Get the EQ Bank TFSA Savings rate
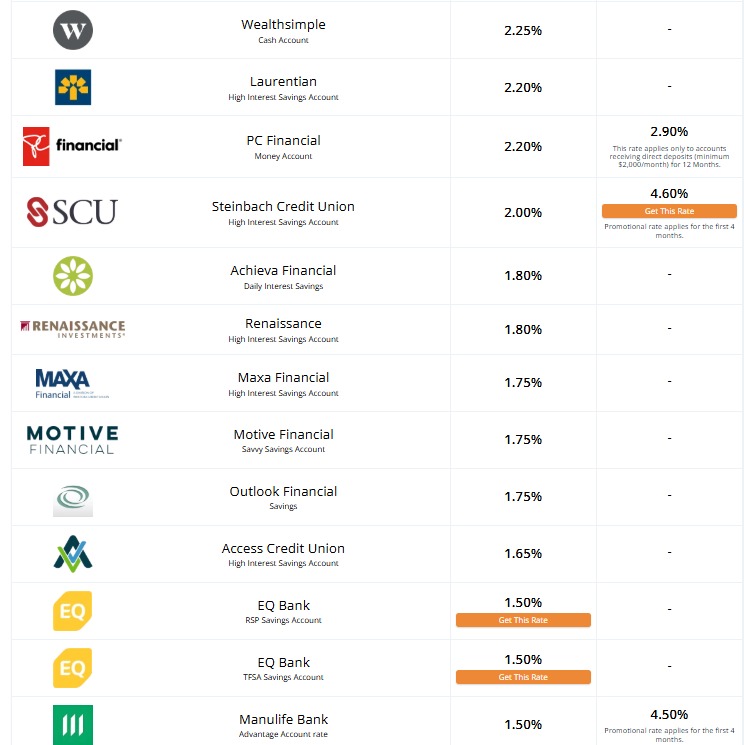Image resolution: width=744 pixels, height=745 pixels. coord(523,677)
